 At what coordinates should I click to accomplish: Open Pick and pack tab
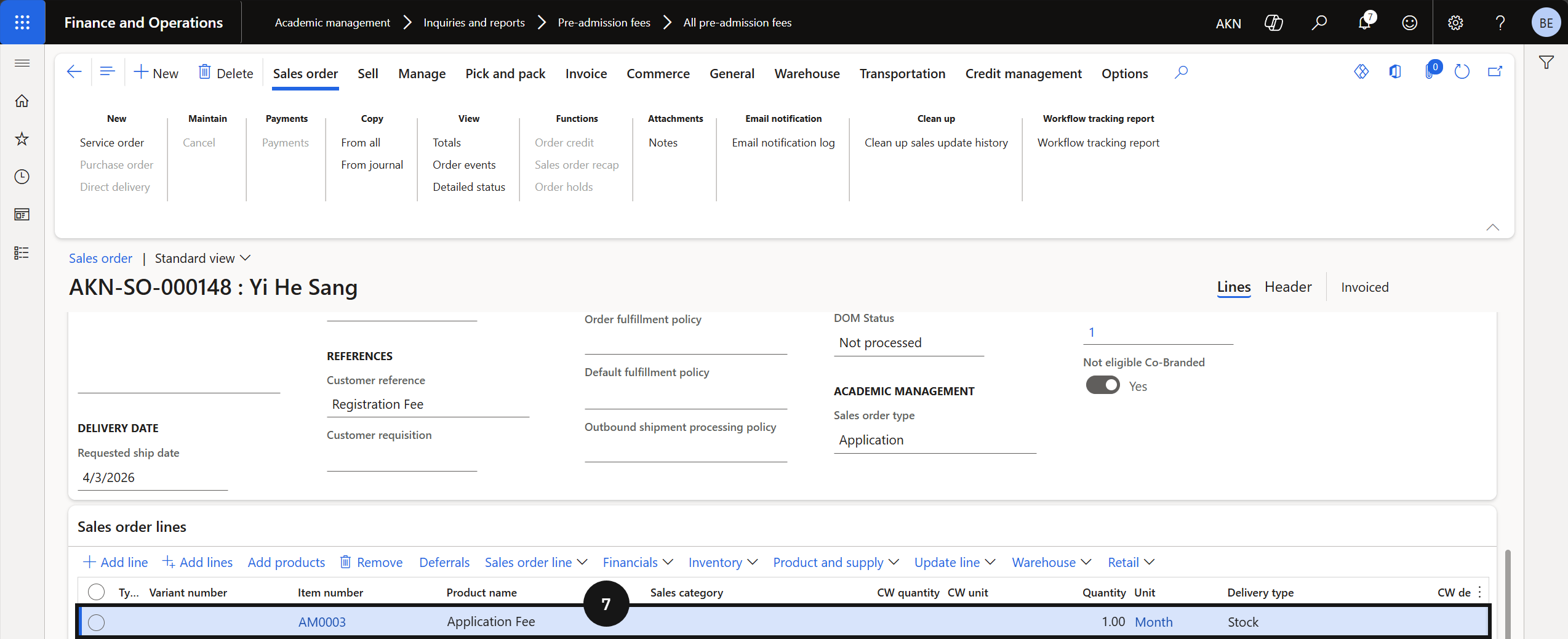pos(505,74)
